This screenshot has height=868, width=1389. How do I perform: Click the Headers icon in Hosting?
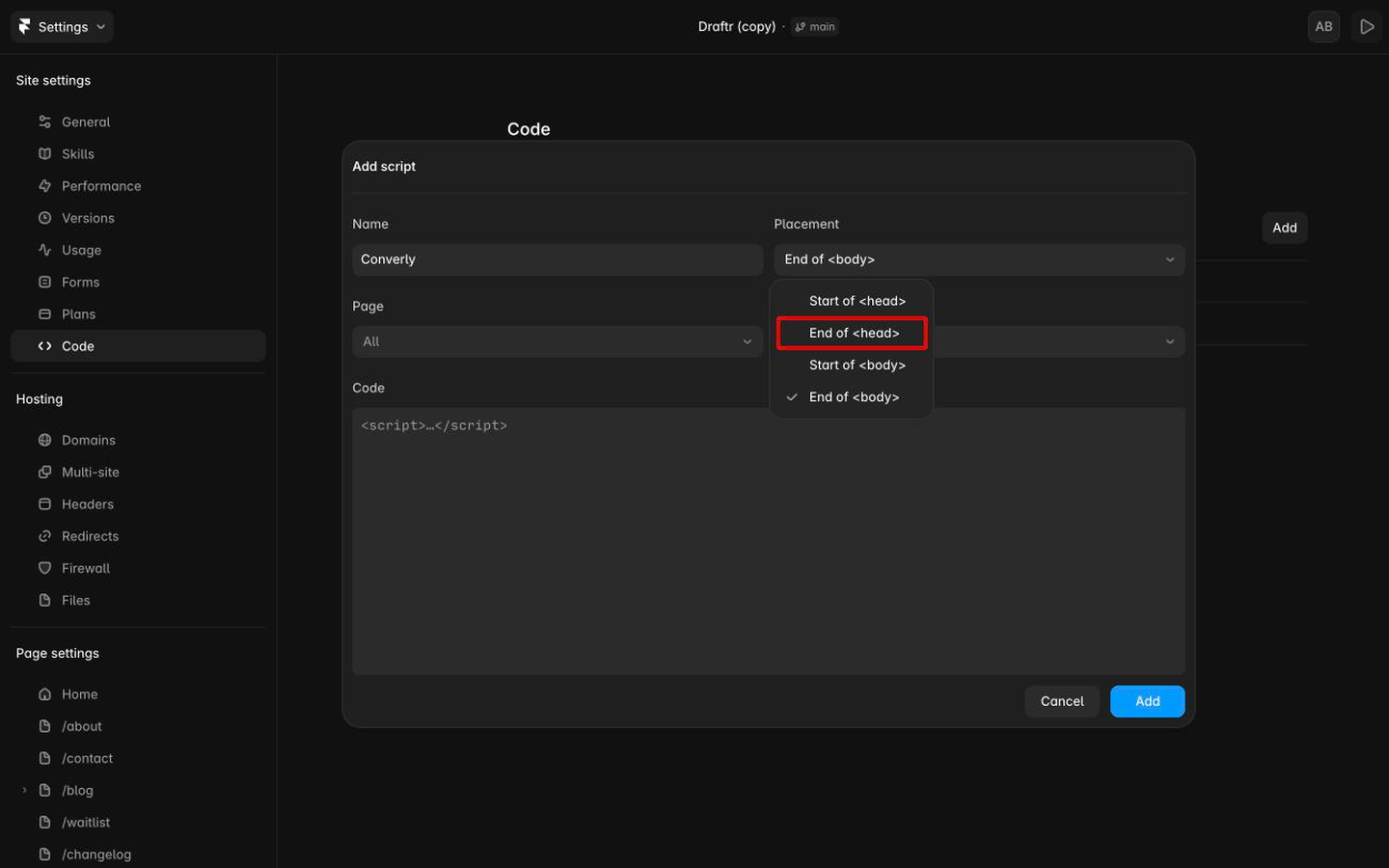tap(44, 503)
